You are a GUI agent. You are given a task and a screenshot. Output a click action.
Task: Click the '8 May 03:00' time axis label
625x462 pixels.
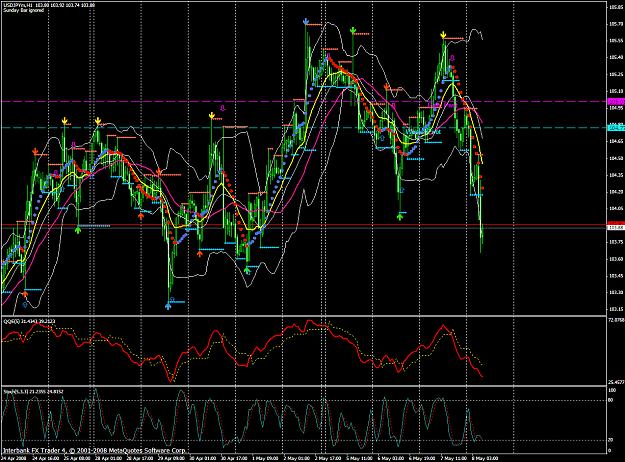tap(485, 458)
